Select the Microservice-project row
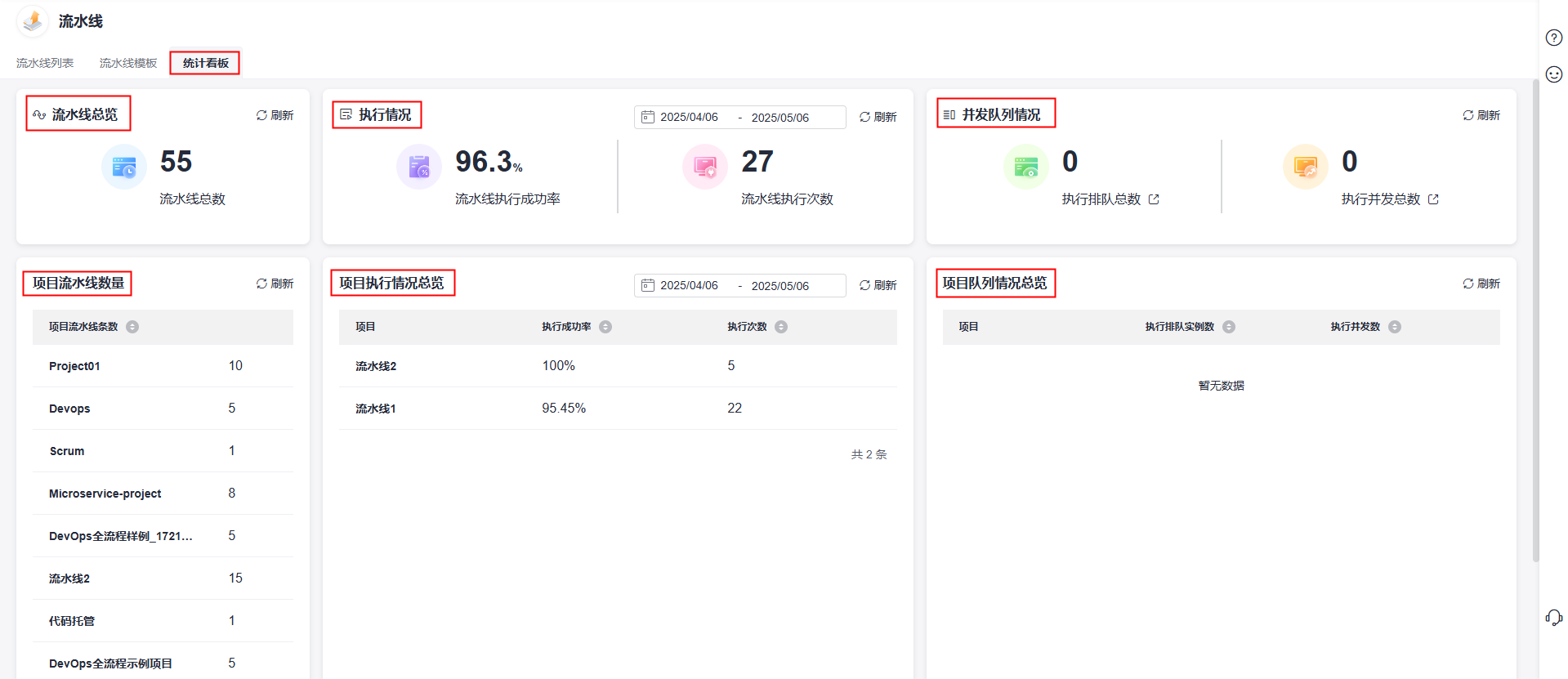This screenshot has width=1568, height=679. (163, 494)
